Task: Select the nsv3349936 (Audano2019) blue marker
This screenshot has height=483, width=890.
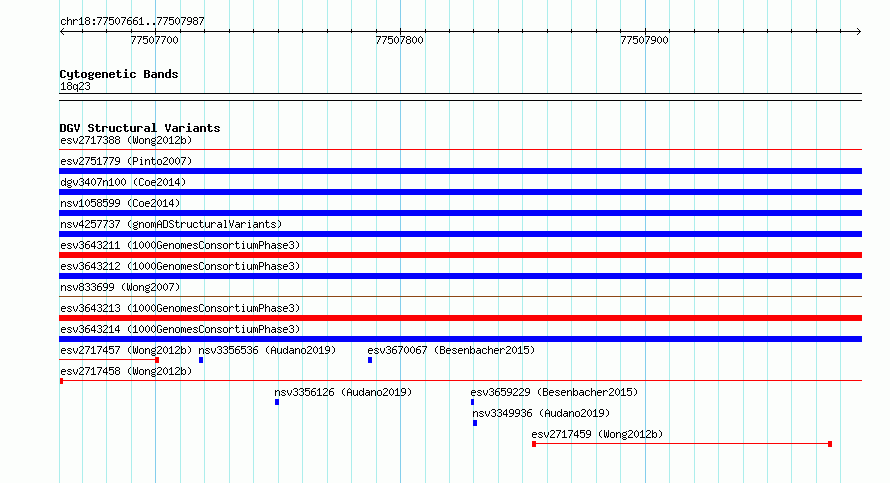Action: 475,423
